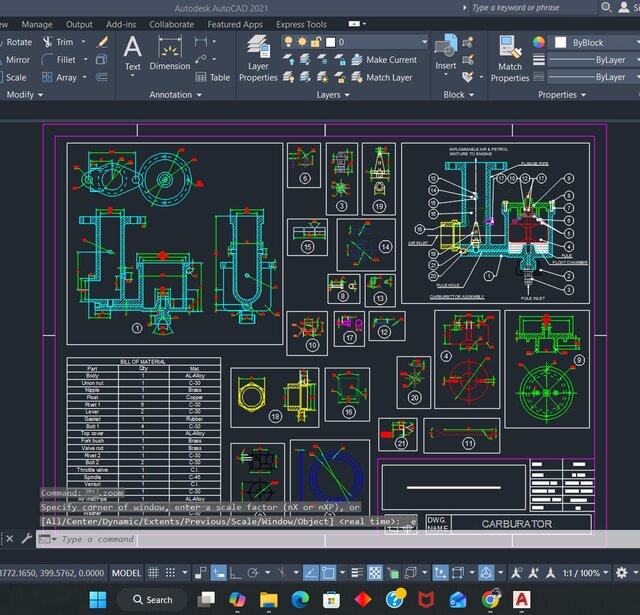This screenshot has width=640, height=615.
Task: Open Layer Properties manager
Action: 258,58
